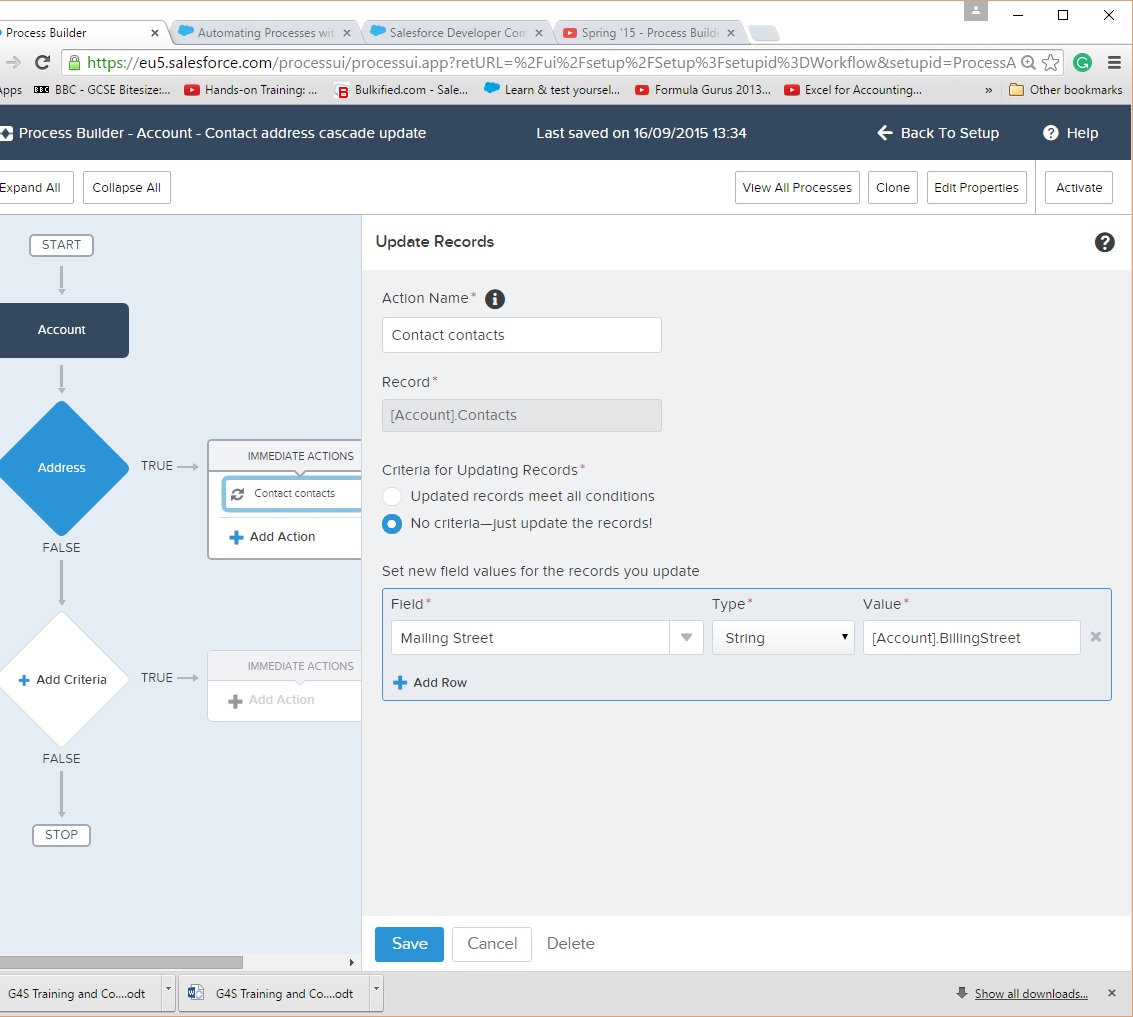The width and height of the screenshot is (1133, 1017).
Task: Click the secure padlock icon in URL bar
Action: point(74,63)
